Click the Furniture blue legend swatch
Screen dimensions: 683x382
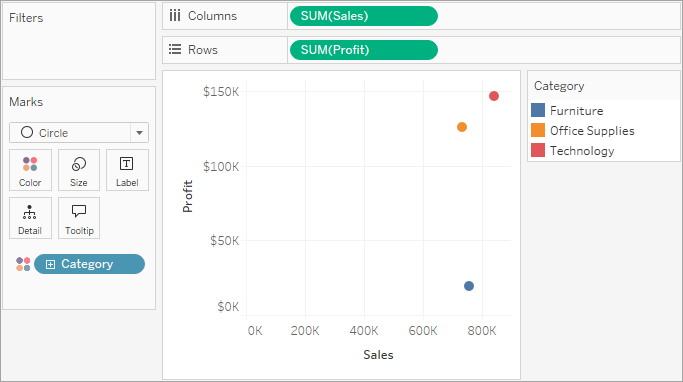(538, 110)
